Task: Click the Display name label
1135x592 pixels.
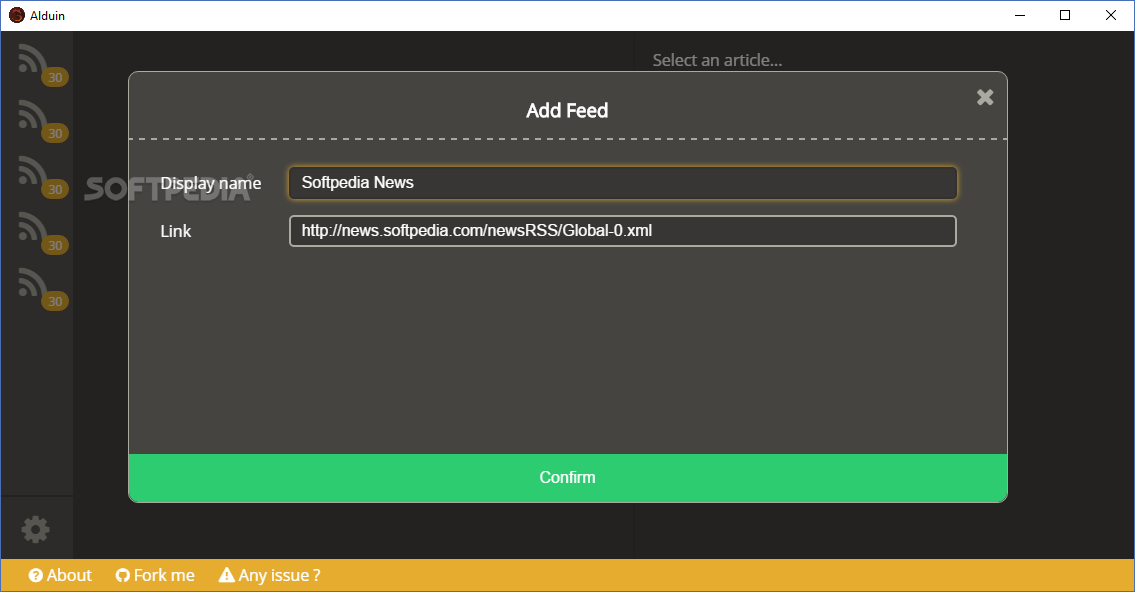Action: coord(211,184)
